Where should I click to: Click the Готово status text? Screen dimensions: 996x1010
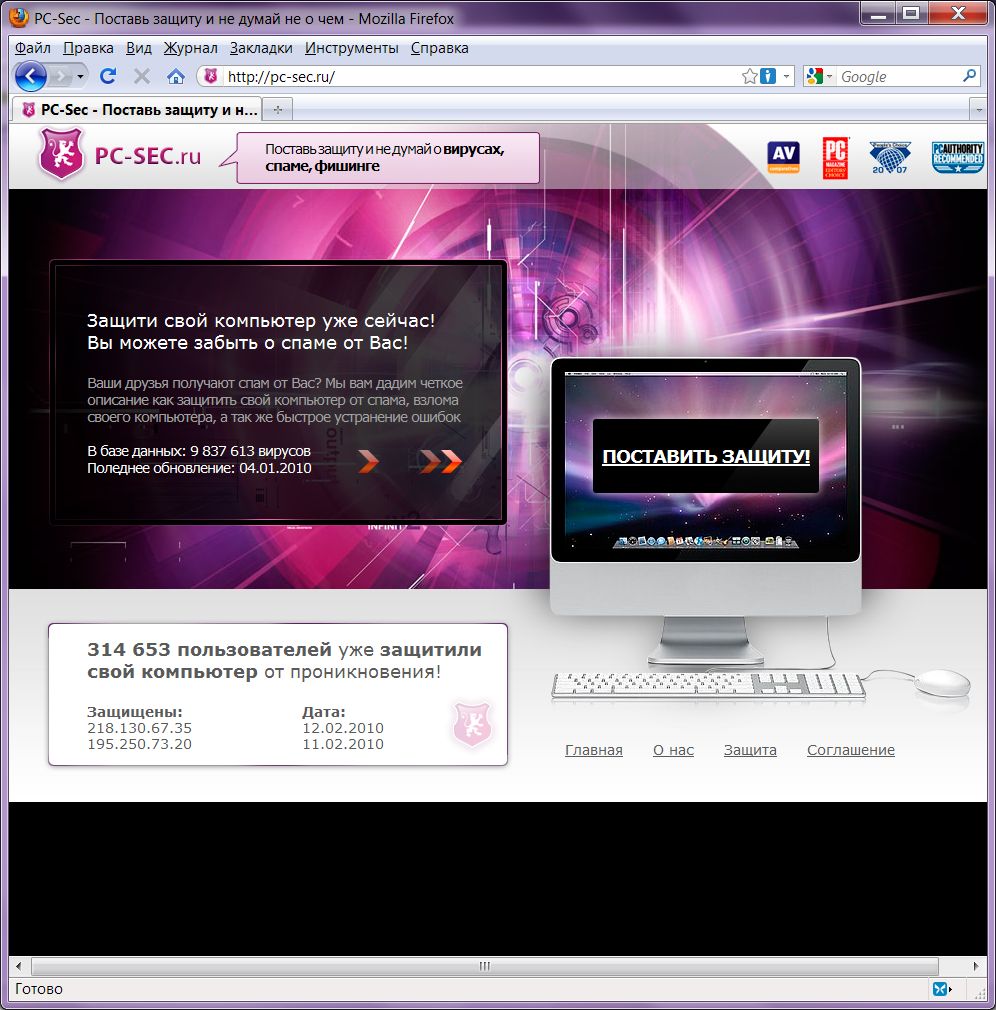click(39, 989)
